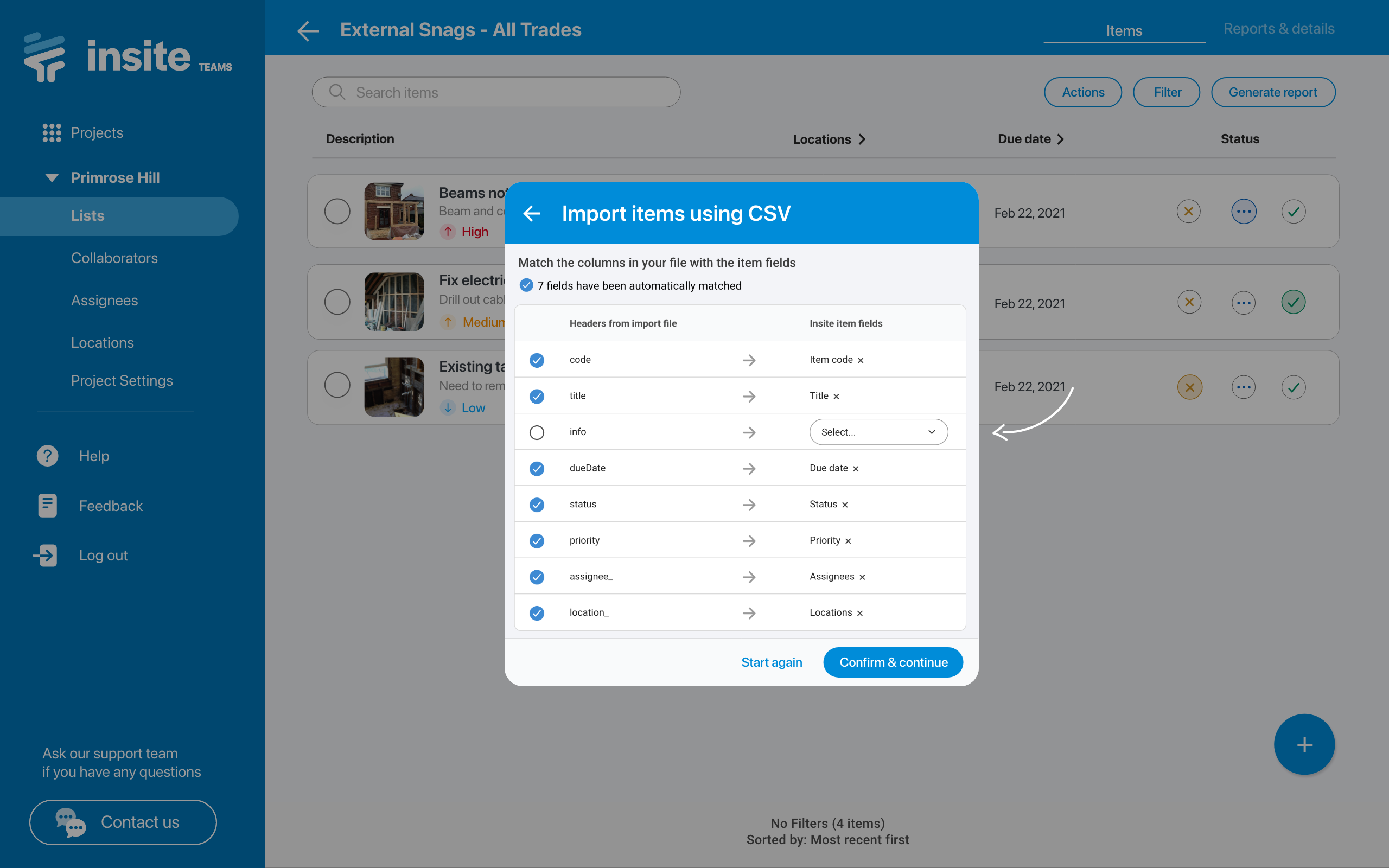Open Collaborators in the sidebar
Image resolution: width=1389 pixels, height=868 pixels.
click(x=114, y=258)
